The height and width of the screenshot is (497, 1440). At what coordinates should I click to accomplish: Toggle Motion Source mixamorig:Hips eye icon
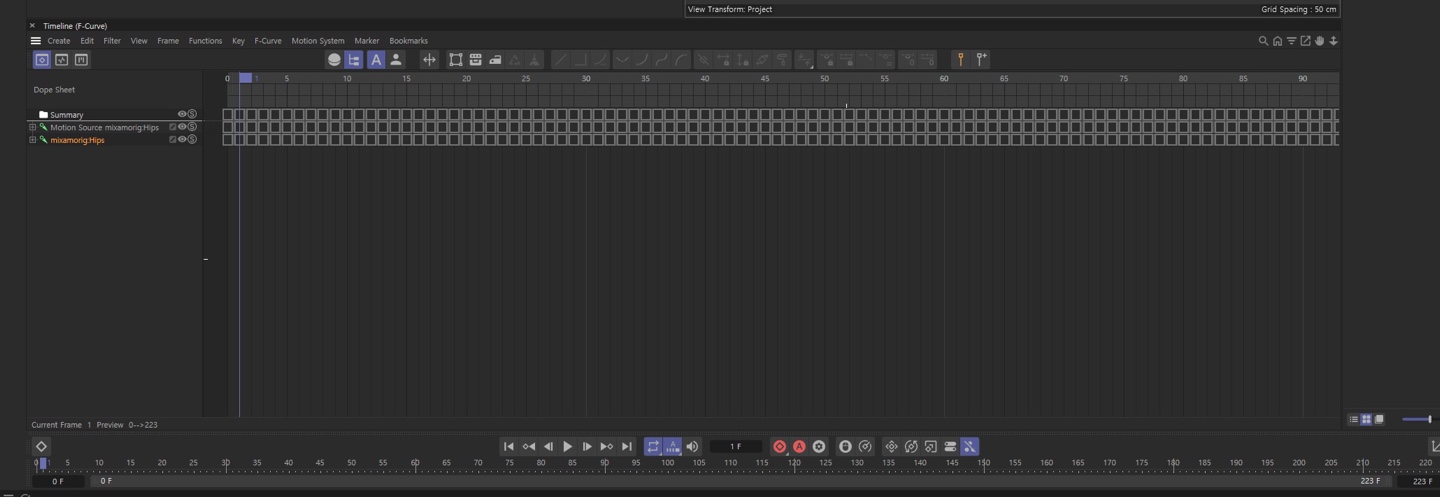[x=182, y=127]
